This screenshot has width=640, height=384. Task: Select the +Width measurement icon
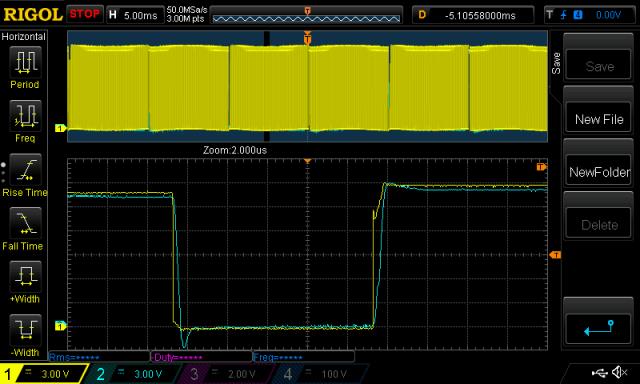point(25,277)
